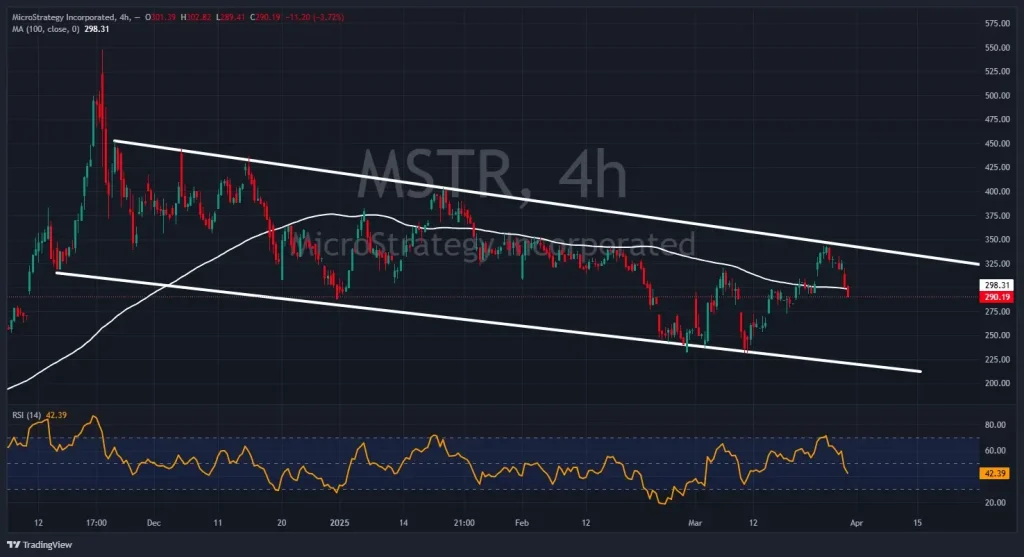1024x557 pixels.
Task: Click the RSI 80.00 axis label
Action: point(995,425)
